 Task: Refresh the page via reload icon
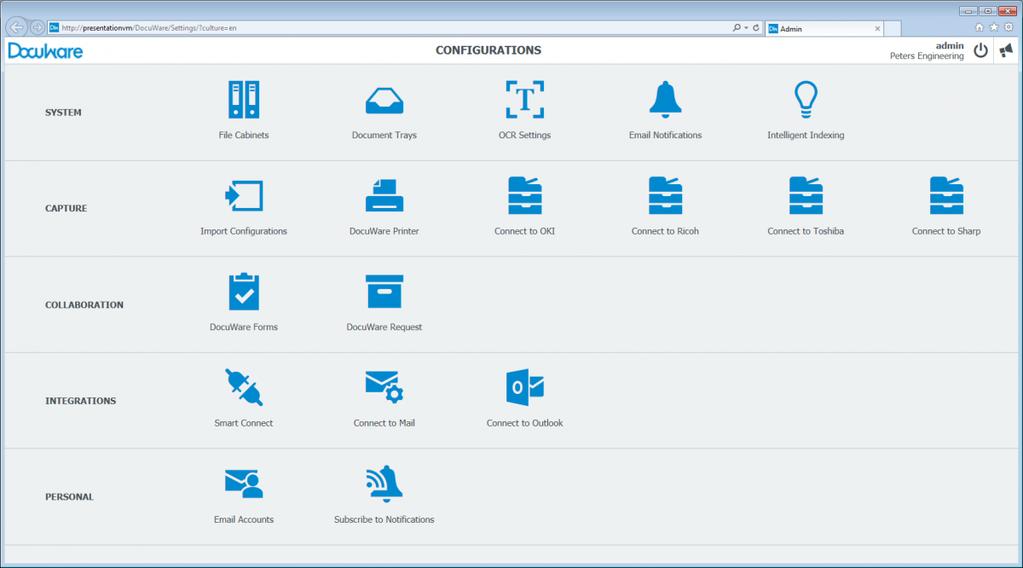756,28
